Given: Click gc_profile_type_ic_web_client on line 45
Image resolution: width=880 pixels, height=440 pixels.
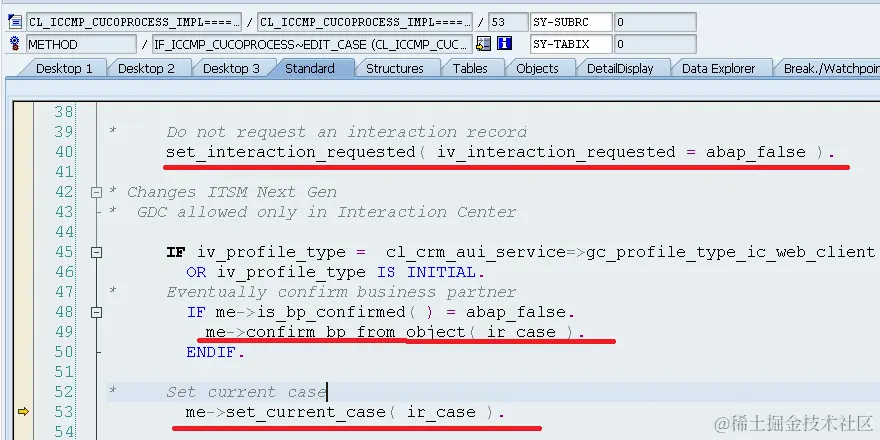Looking at the screenshot, I should click(730, 253).
